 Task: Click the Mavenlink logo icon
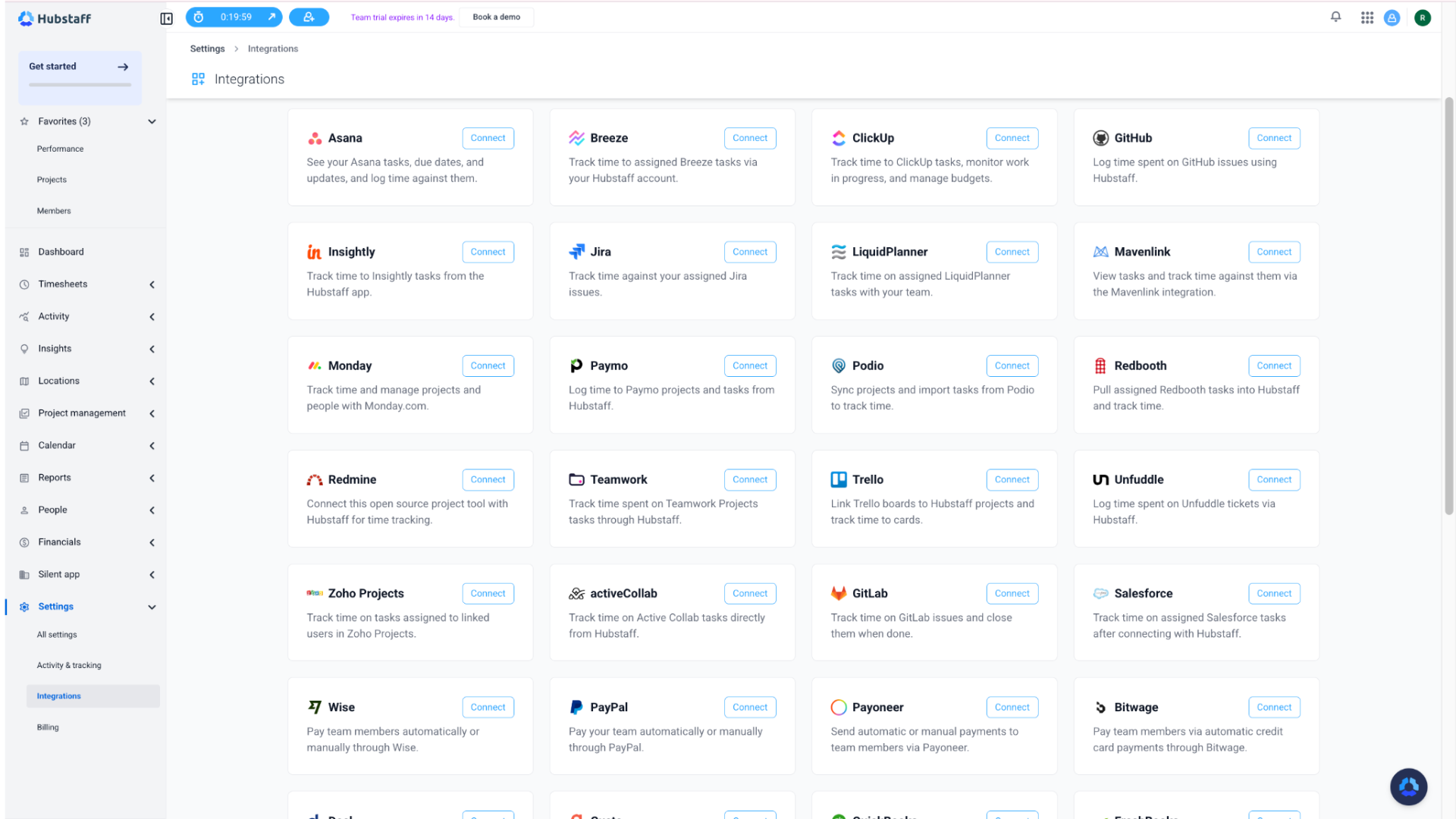(1101, 252)
